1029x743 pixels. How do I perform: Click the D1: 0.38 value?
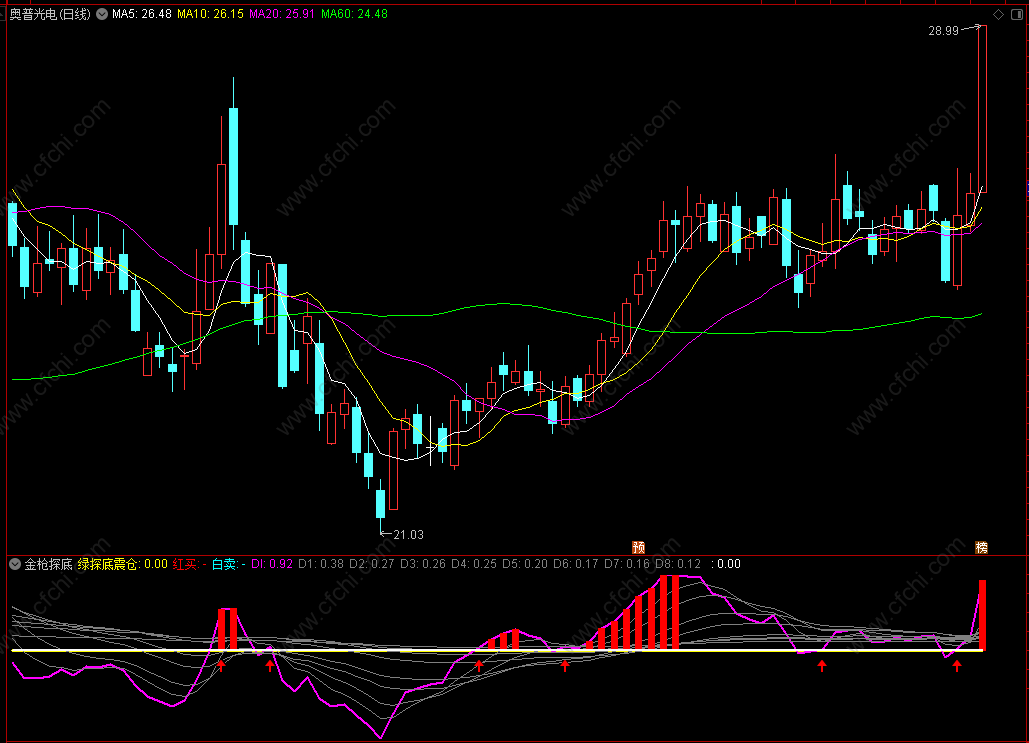pyautogui.click(x=321, y=564)
